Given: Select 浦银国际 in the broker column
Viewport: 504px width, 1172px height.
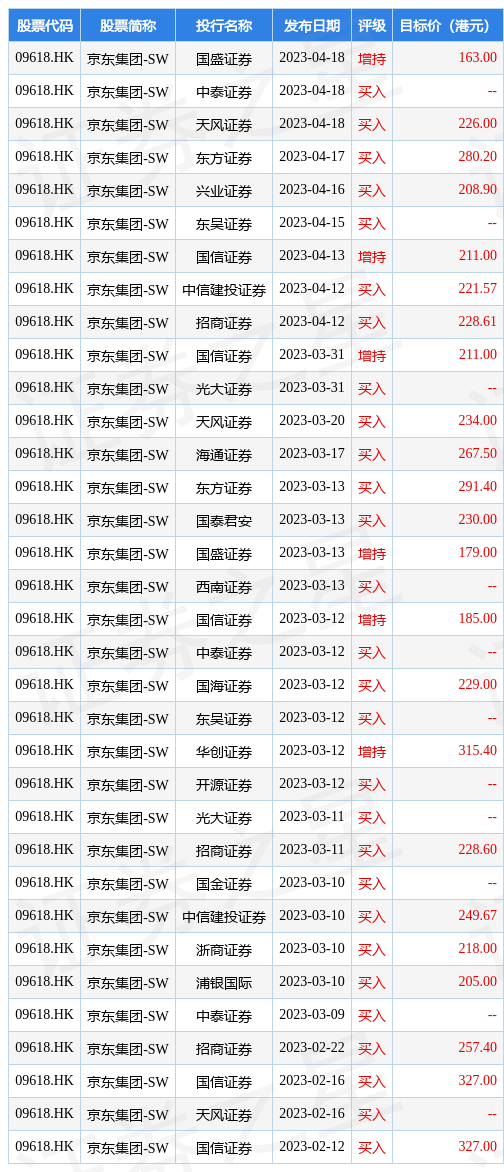Looking at the screenshot, I should pyautogui.click(x=224, y=982).
